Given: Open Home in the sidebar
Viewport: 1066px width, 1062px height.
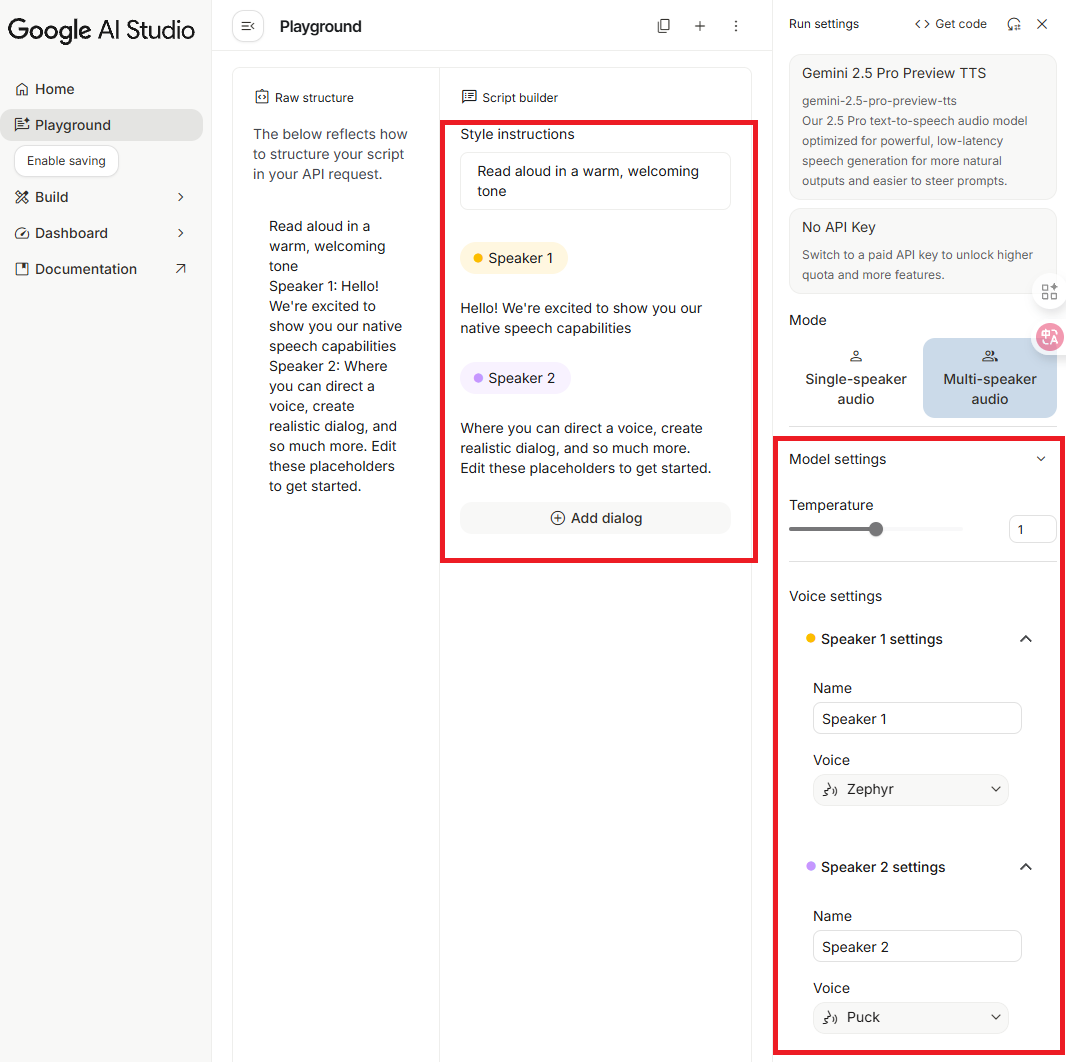Looking at the screenshot, I should [55, 89].
